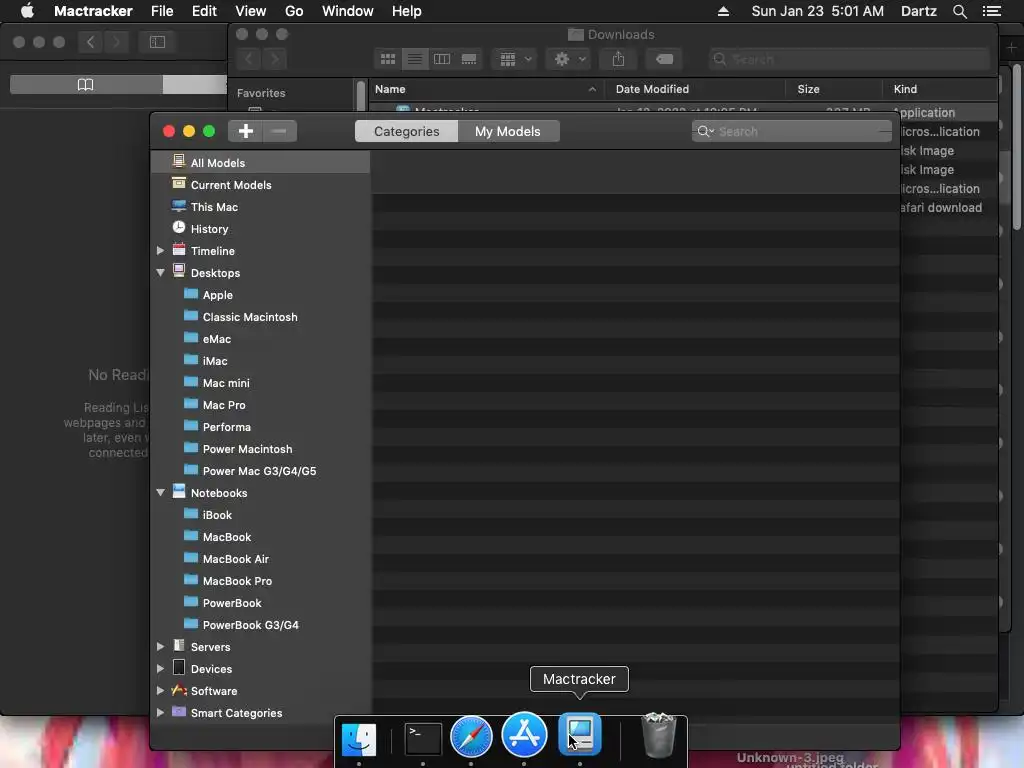Open Terminal from the Dock

423,739
